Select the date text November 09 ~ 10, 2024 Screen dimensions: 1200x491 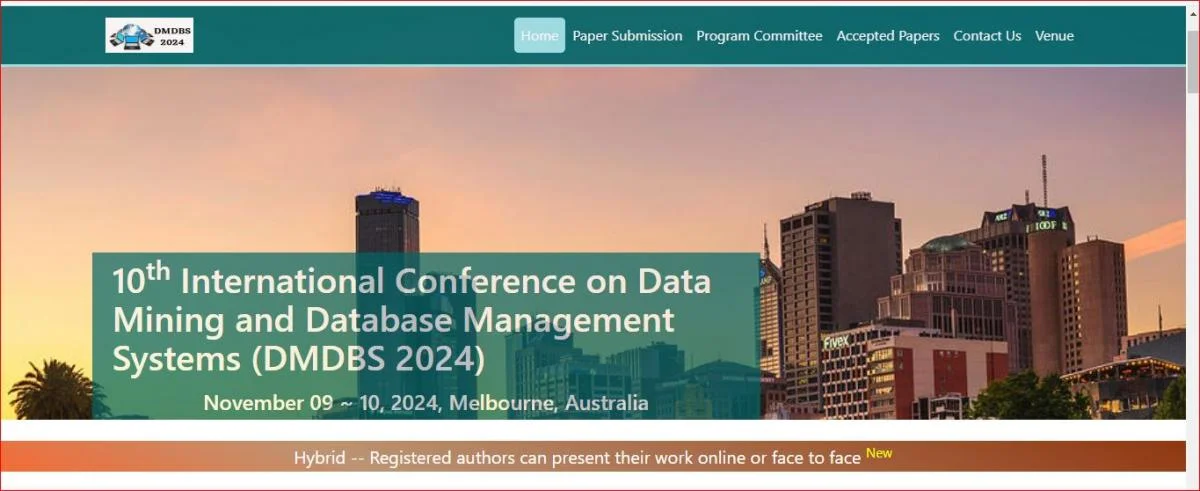[322, 403]
